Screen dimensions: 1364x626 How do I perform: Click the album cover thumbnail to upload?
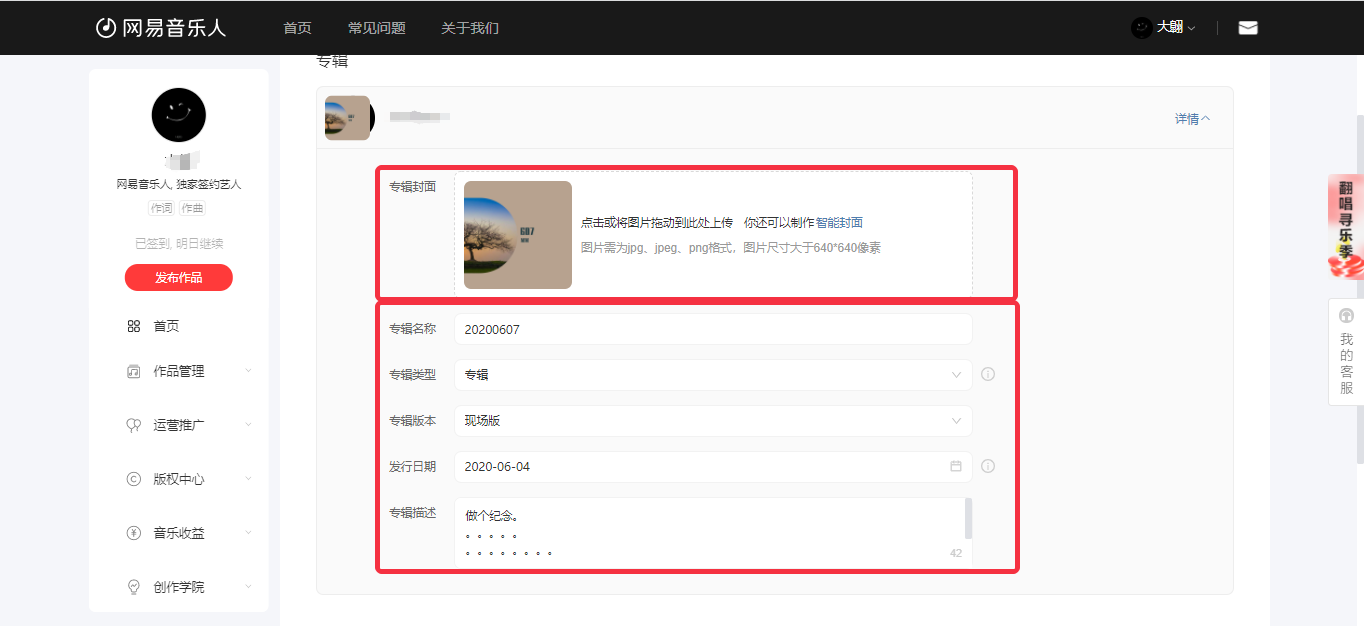(518, 235)
